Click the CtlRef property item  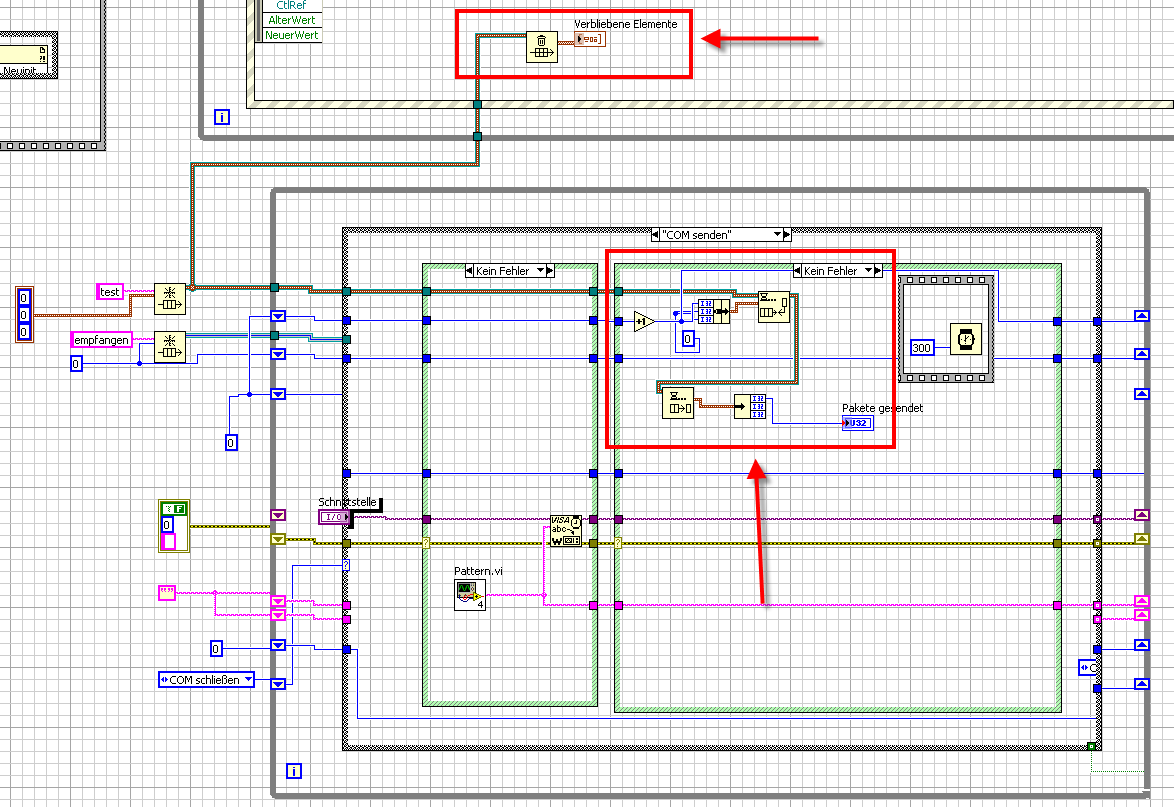(x=291, y=5)
